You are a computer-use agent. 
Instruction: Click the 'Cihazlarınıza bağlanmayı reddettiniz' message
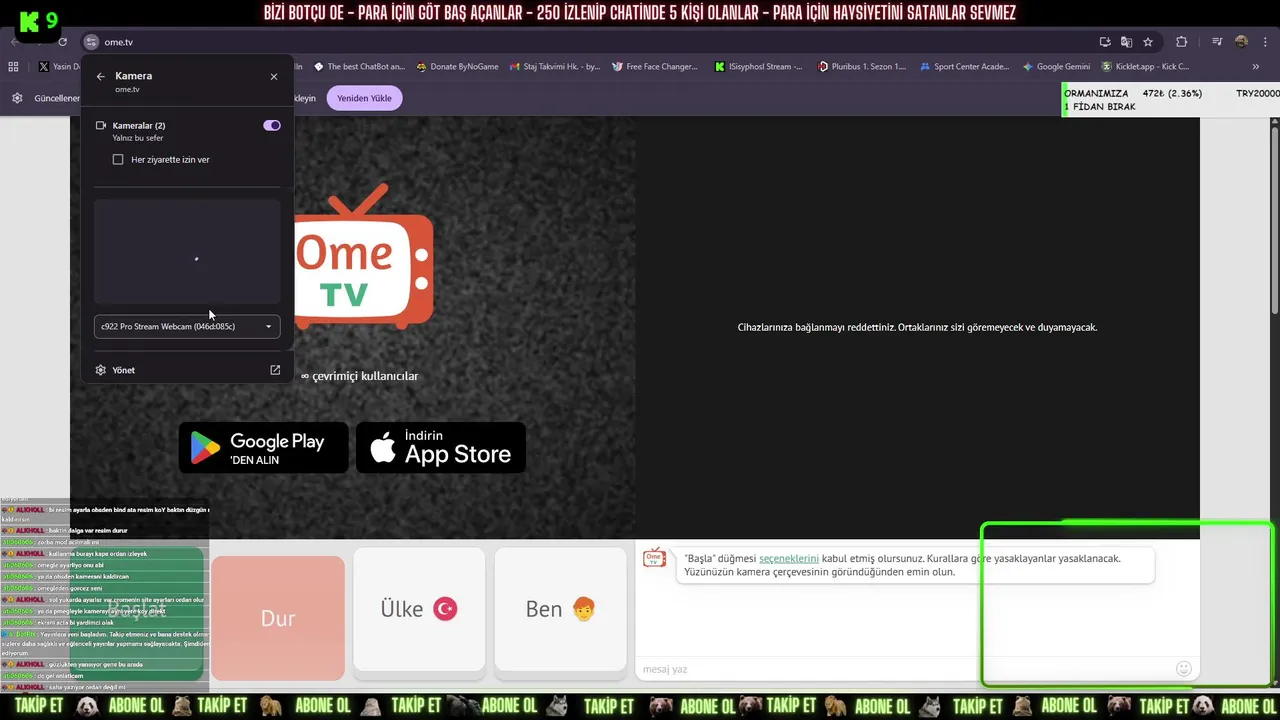pos(917,327)
